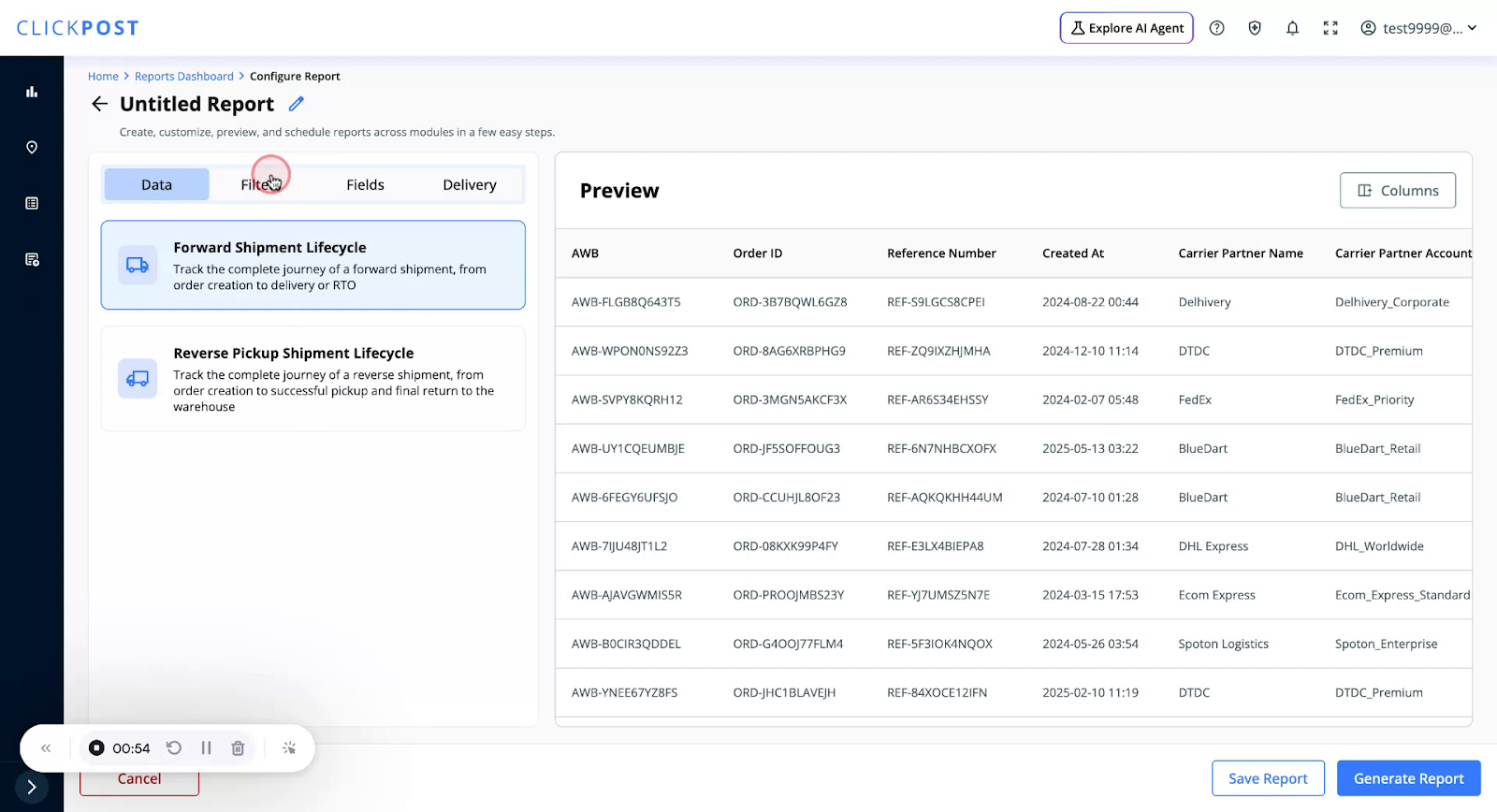Go back using the left arrow icon
Viewport: 1497px width, 812px height.
pyautogui.click(x=99, y=104)
